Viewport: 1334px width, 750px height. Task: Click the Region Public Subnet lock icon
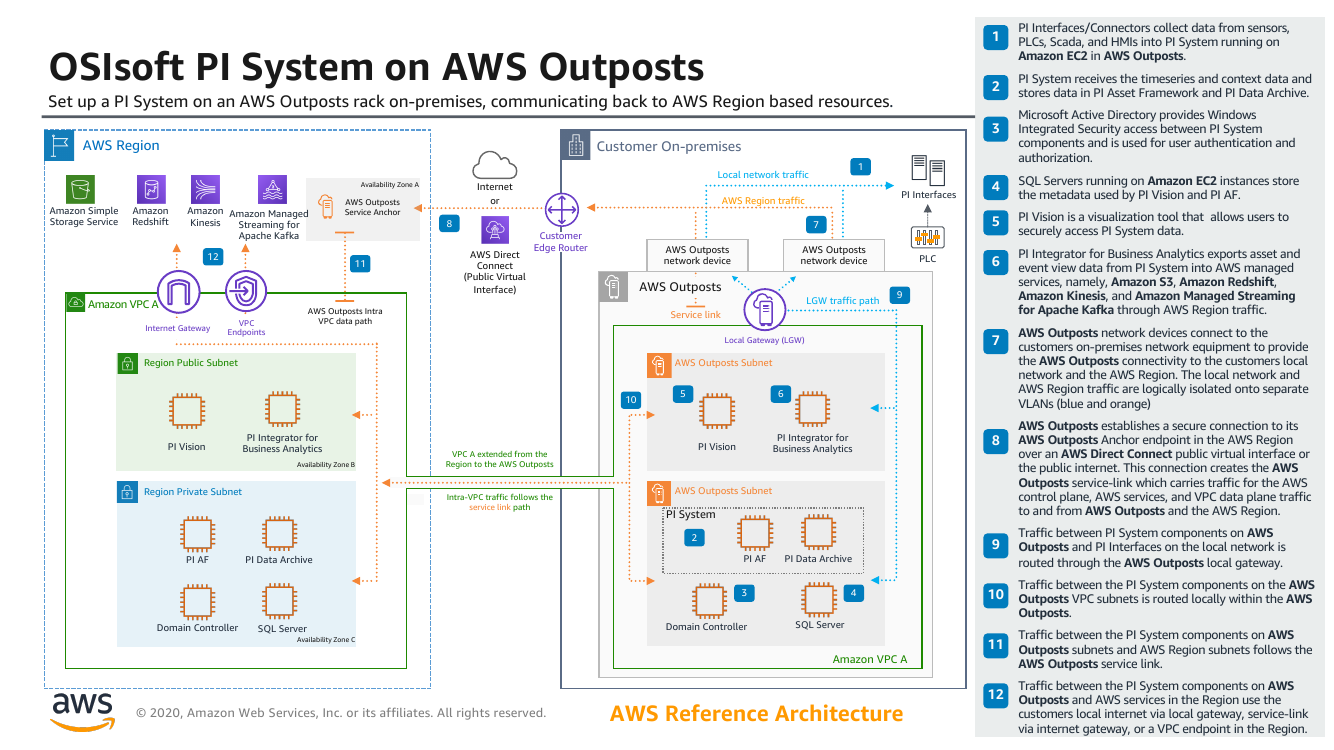[x=128, y=364]
